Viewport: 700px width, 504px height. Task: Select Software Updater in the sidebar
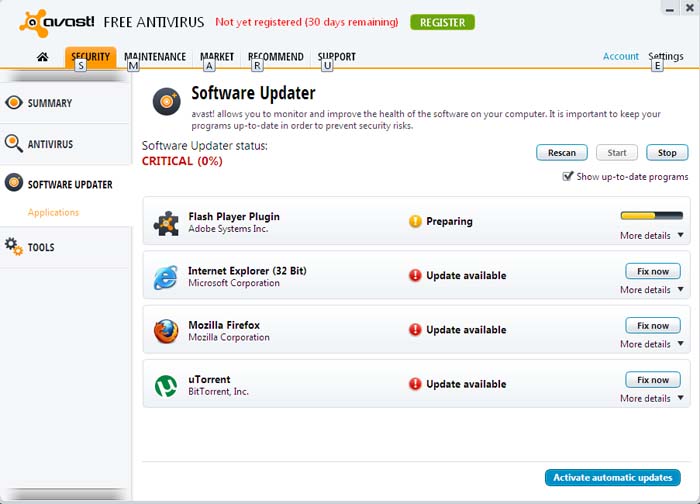point(66,184)
